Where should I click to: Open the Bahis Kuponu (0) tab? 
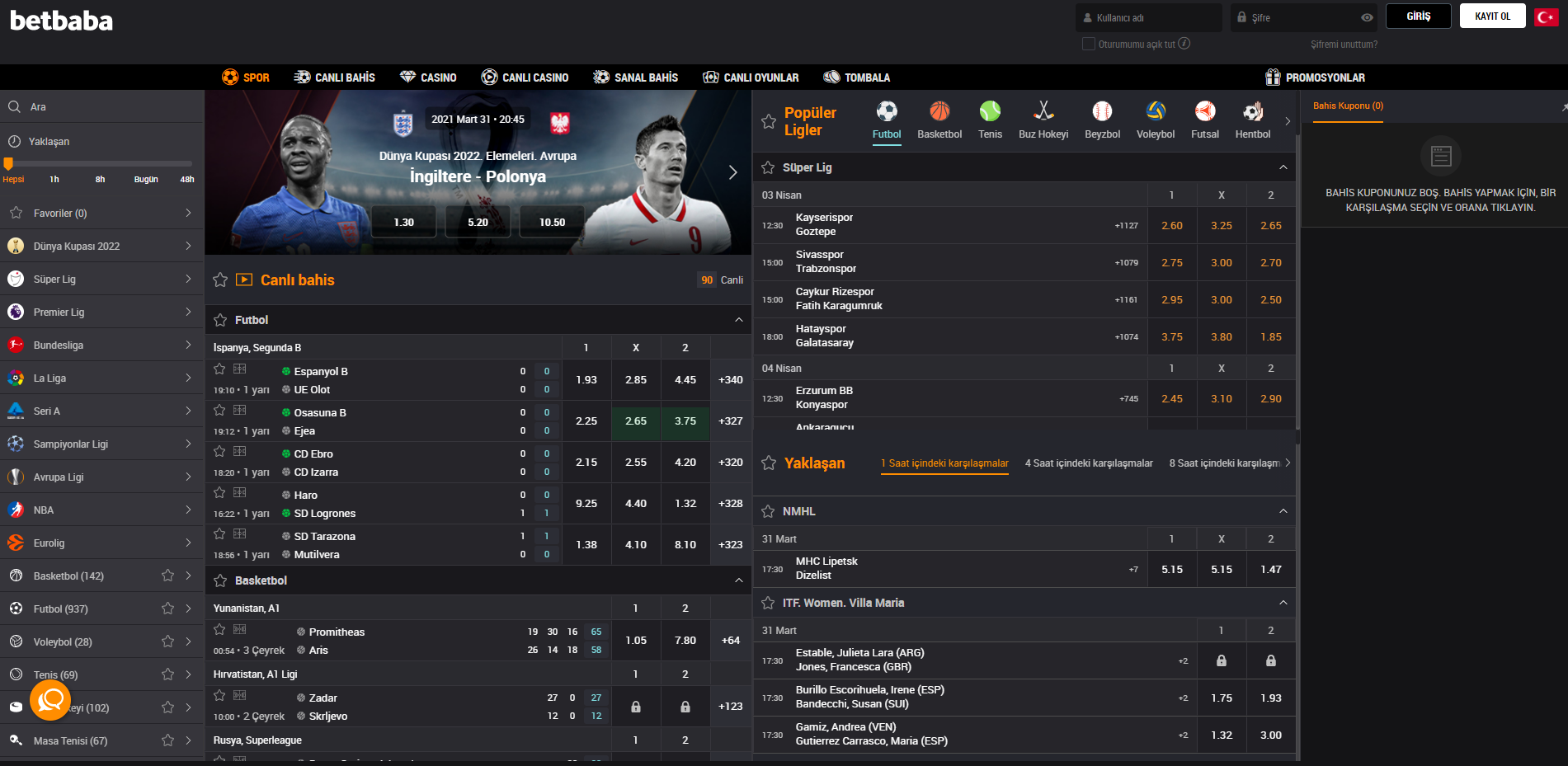pyautogui.click(x=1348, y=106)
